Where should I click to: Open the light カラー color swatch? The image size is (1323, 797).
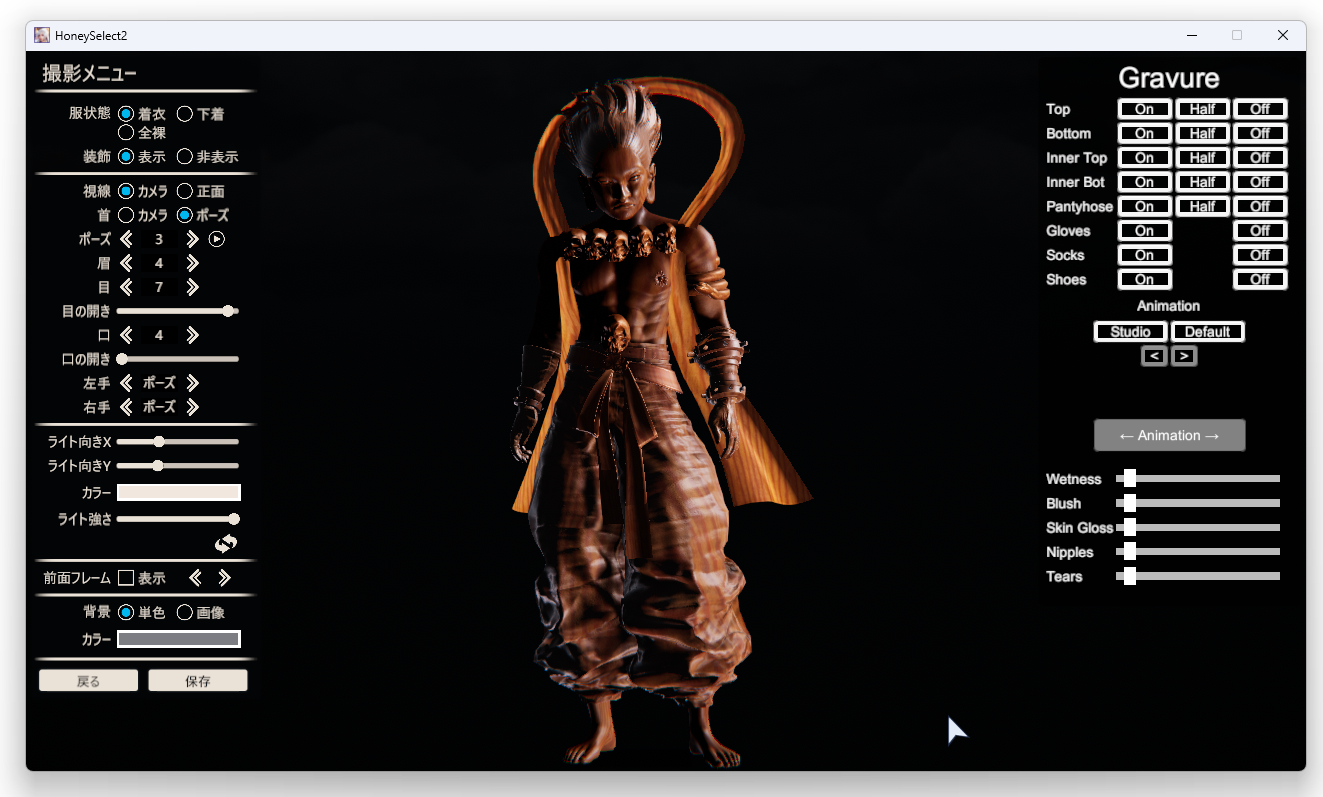click(179, 492)
